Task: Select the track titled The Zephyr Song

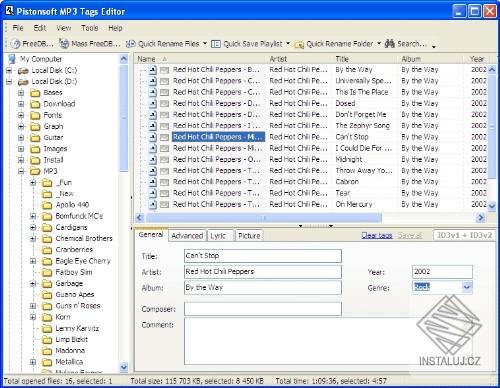Action: (x=362, y=126)
